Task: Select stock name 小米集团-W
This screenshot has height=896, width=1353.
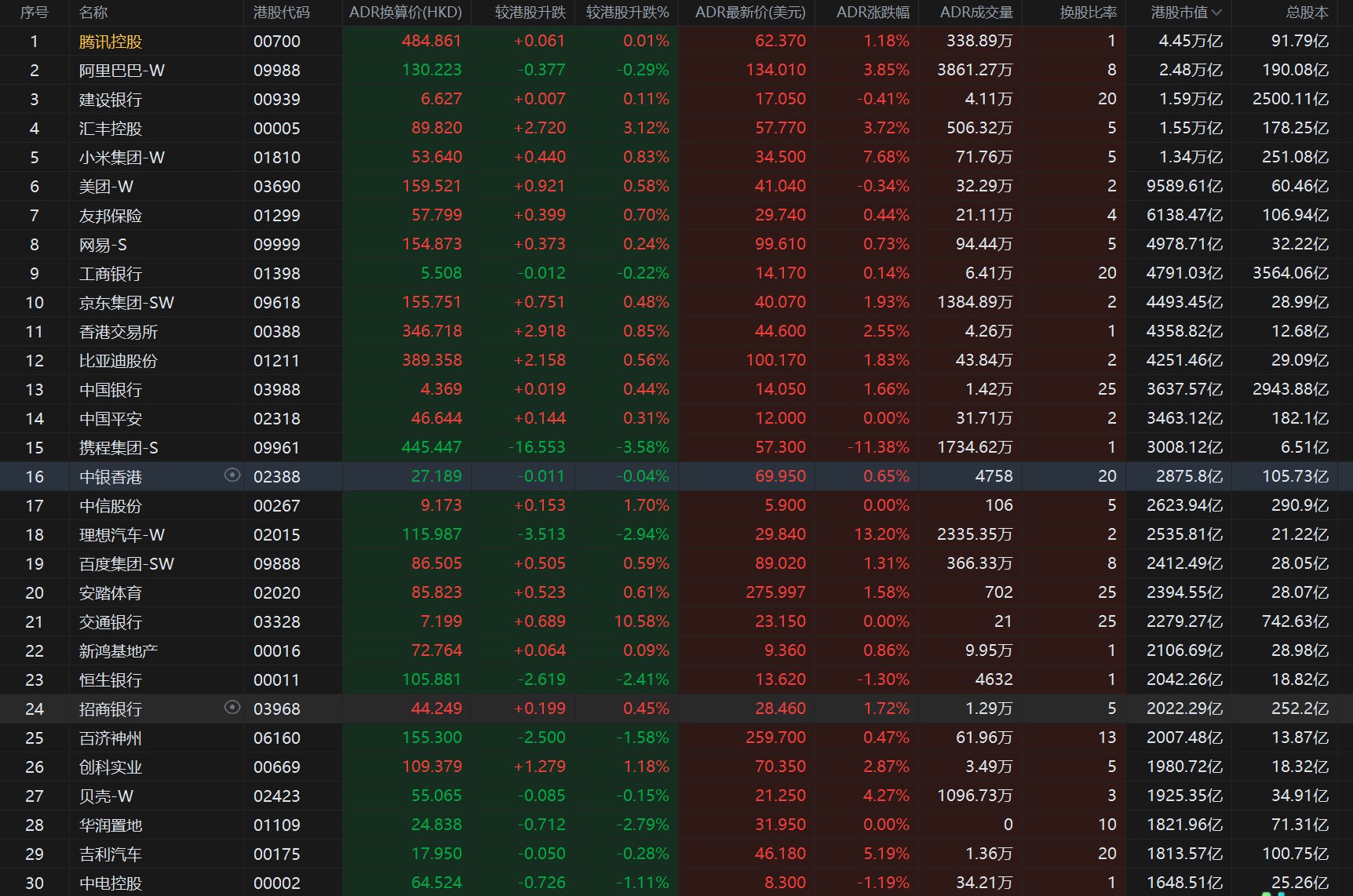Action: [122, 158]
